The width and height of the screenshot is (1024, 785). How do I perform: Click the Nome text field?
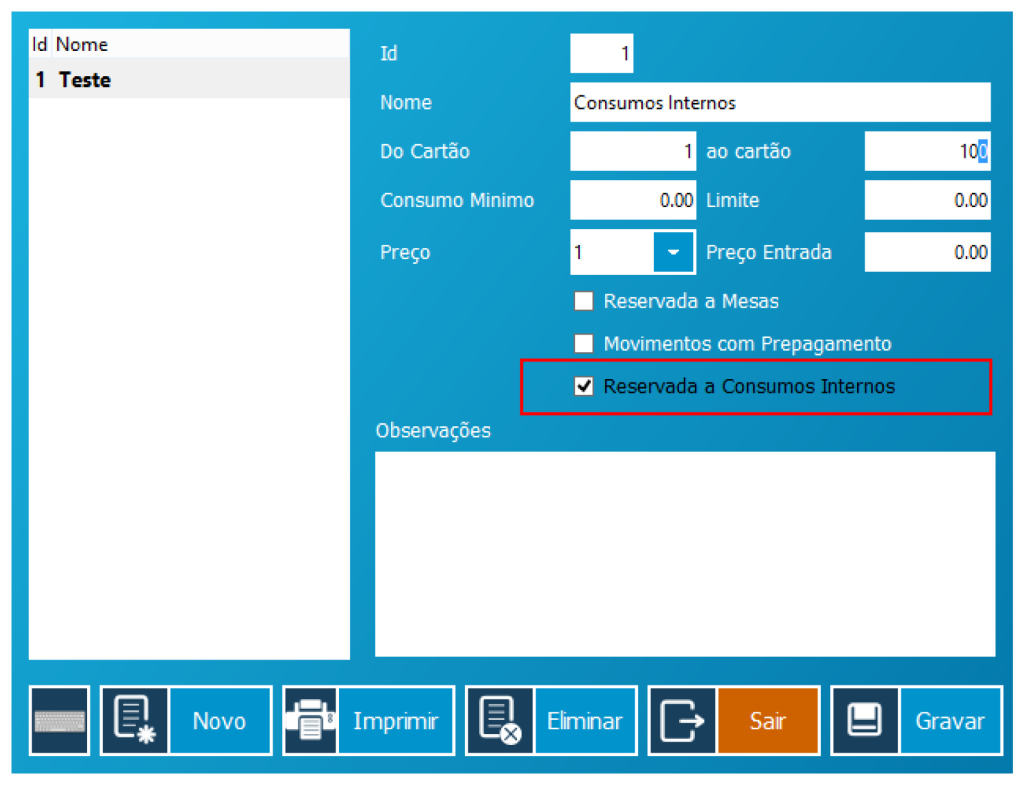click(780, 103)
